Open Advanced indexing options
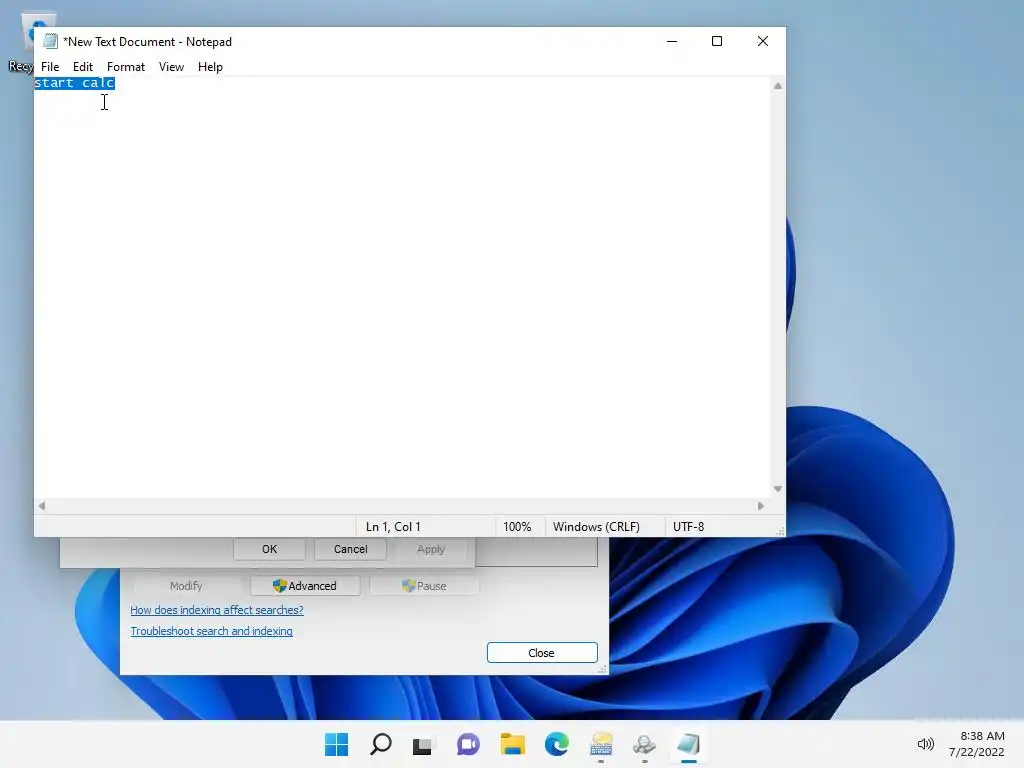Image resolution: width=1024 pixels, height=768 pixels. point(305,586)
